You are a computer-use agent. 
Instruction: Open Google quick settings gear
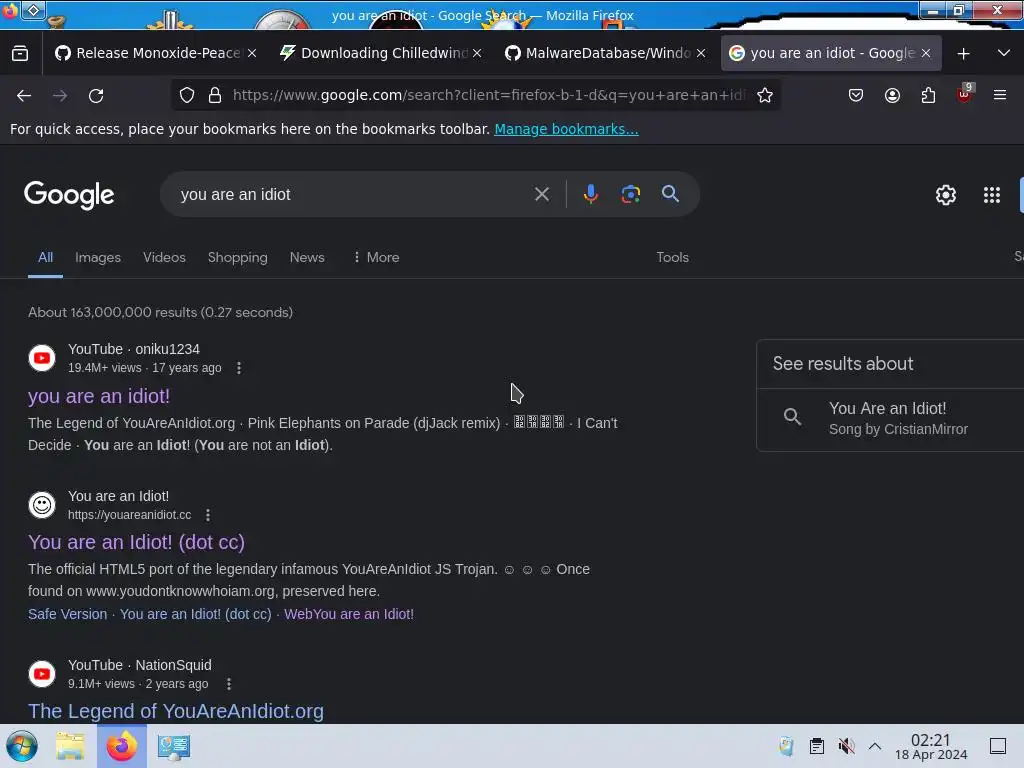click(x=946, y=195)
